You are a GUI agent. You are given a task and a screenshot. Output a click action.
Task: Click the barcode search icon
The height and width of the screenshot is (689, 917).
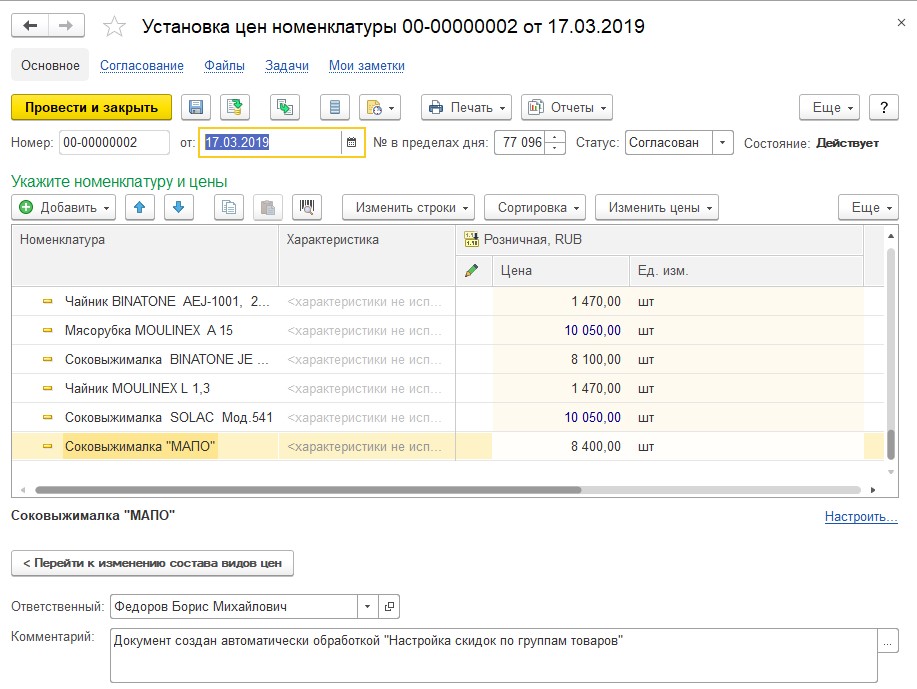307,208
